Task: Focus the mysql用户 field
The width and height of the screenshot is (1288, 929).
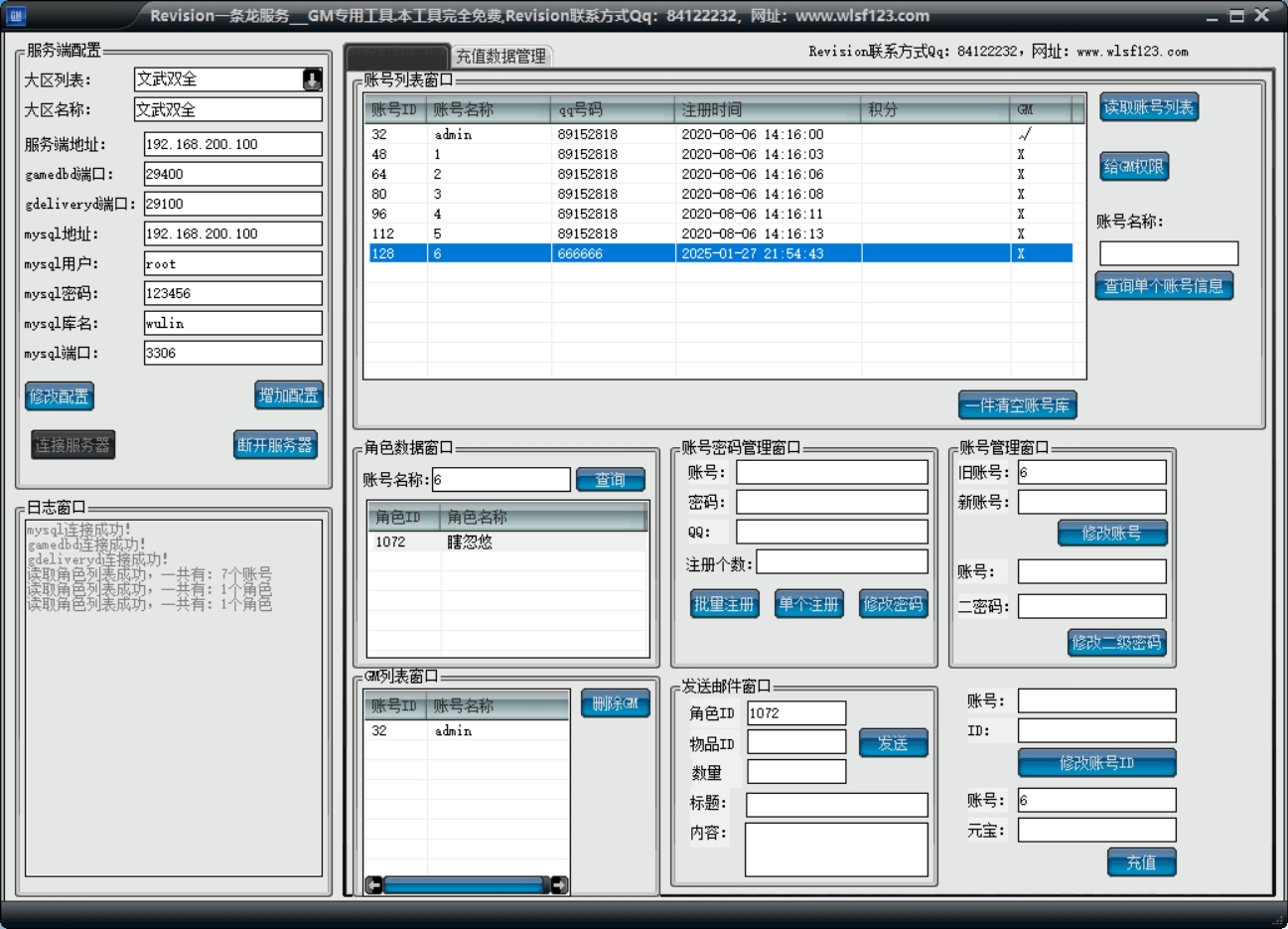Action: (233, 263)
